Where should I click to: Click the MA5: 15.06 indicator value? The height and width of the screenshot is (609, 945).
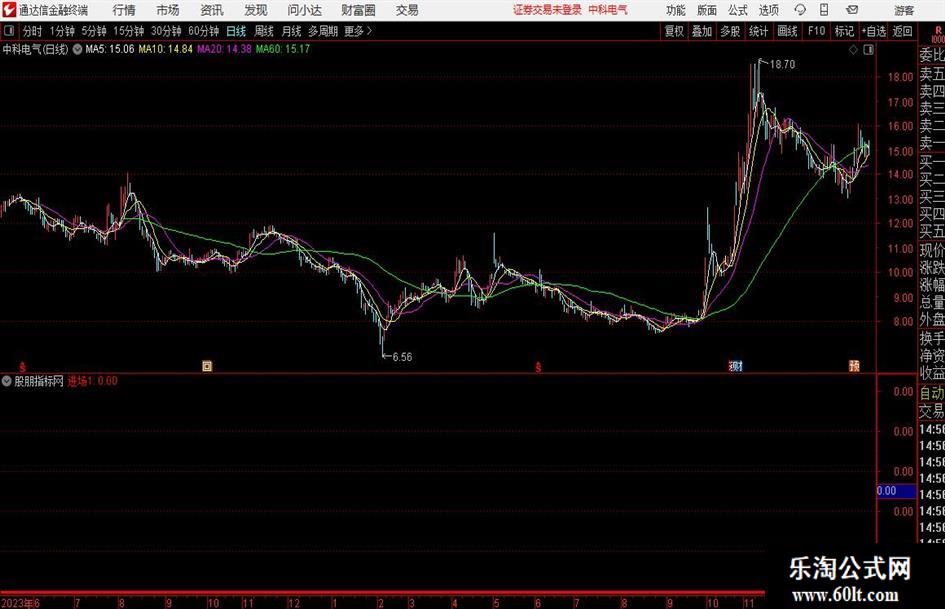coord(110,49)
